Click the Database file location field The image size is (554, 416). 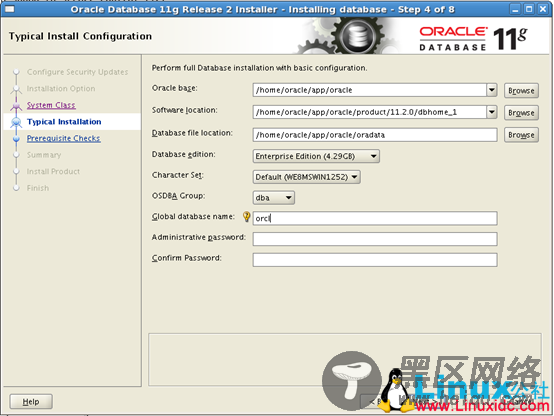(375, 135)
